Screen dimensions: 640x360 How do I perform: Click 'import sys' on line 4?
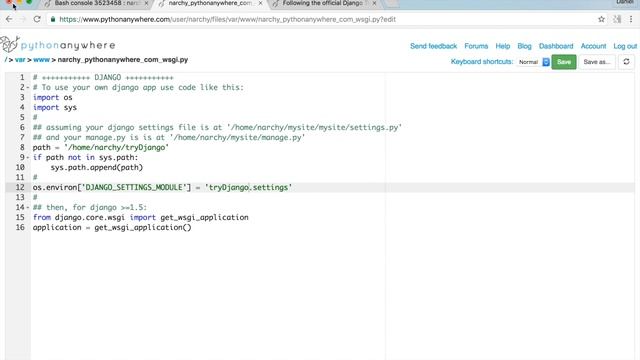(55, 107)
